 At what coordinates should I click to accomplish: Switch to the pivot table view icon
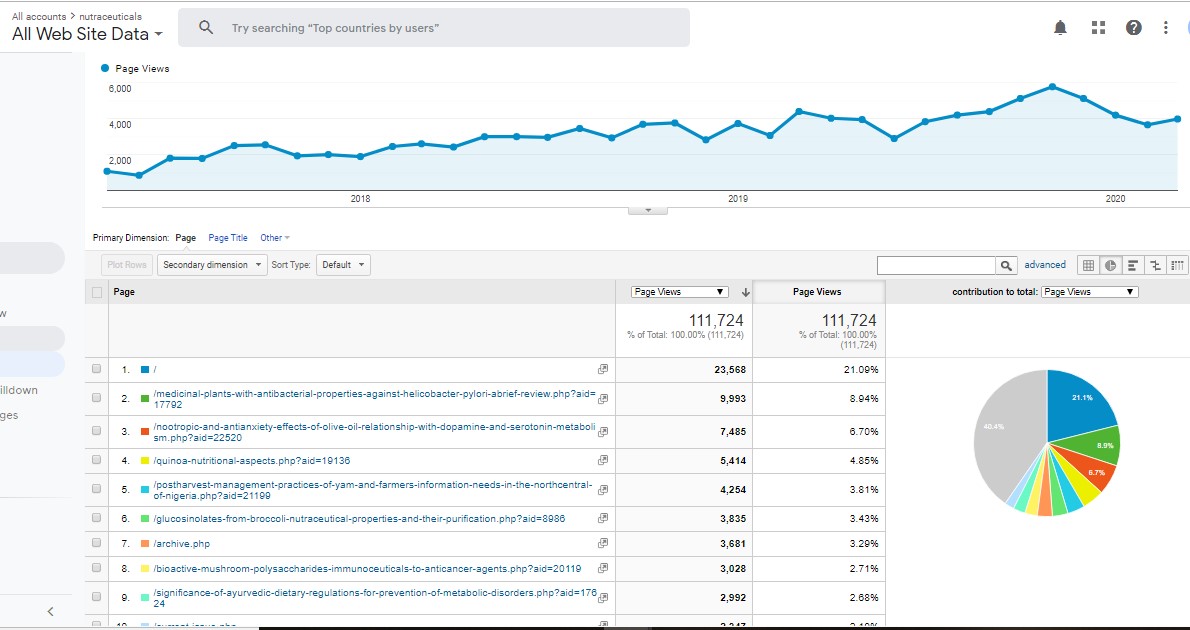click(1178, 265)
